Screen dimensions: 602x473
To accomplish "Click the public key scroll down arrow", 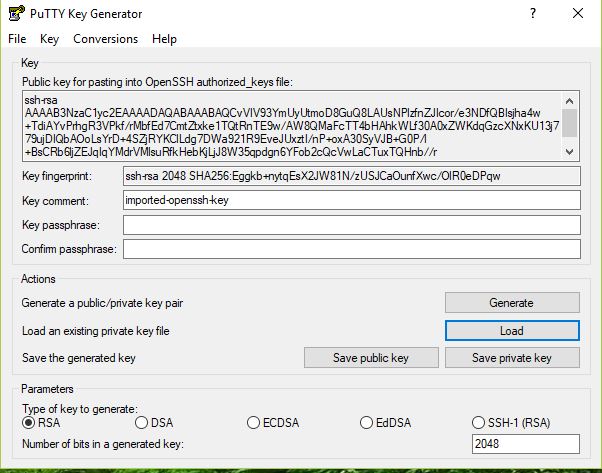I will [x=570, y=152].
